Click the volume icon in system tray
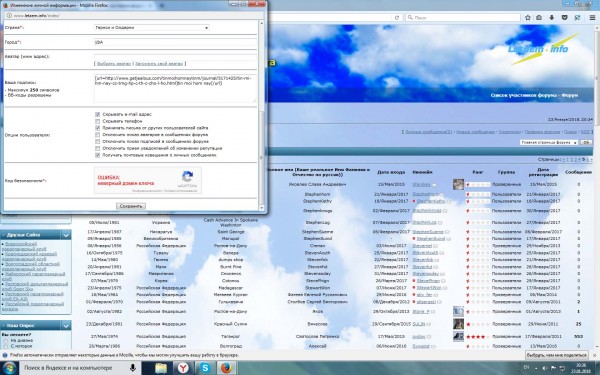 pyautogui.click(x=544, y=368)
